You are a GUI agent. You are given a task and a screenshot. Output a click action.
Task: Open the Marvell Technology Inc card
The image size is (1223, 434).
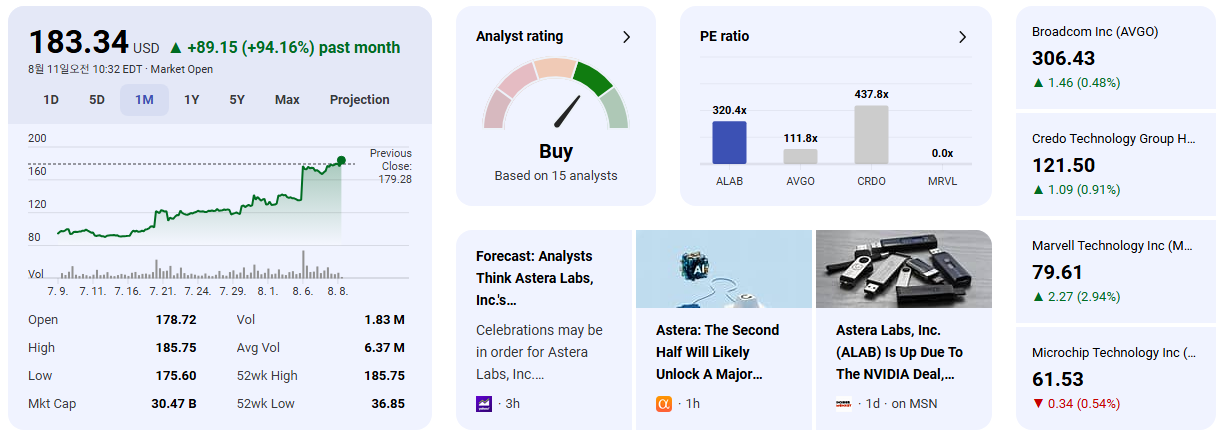1116,272
